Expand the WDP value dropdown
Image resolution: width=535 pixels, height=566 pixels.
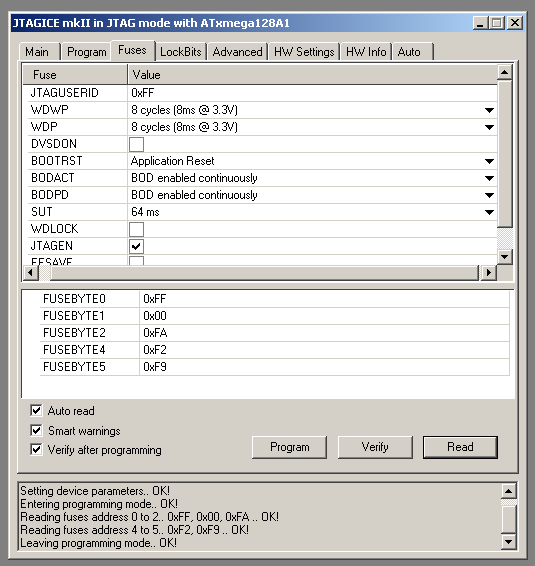point(489,127)
